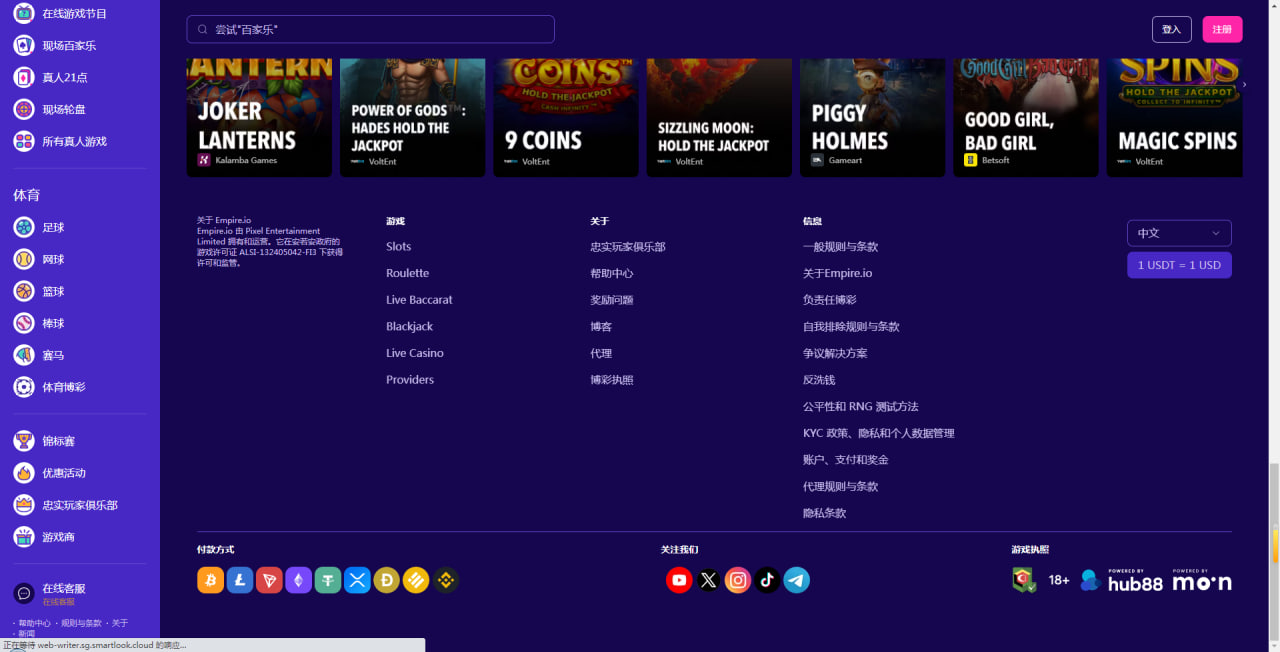This screenshot has width=1280, height=652.
Task: Click the Bitcoin payment icon
Action: (x=211, y=580)
